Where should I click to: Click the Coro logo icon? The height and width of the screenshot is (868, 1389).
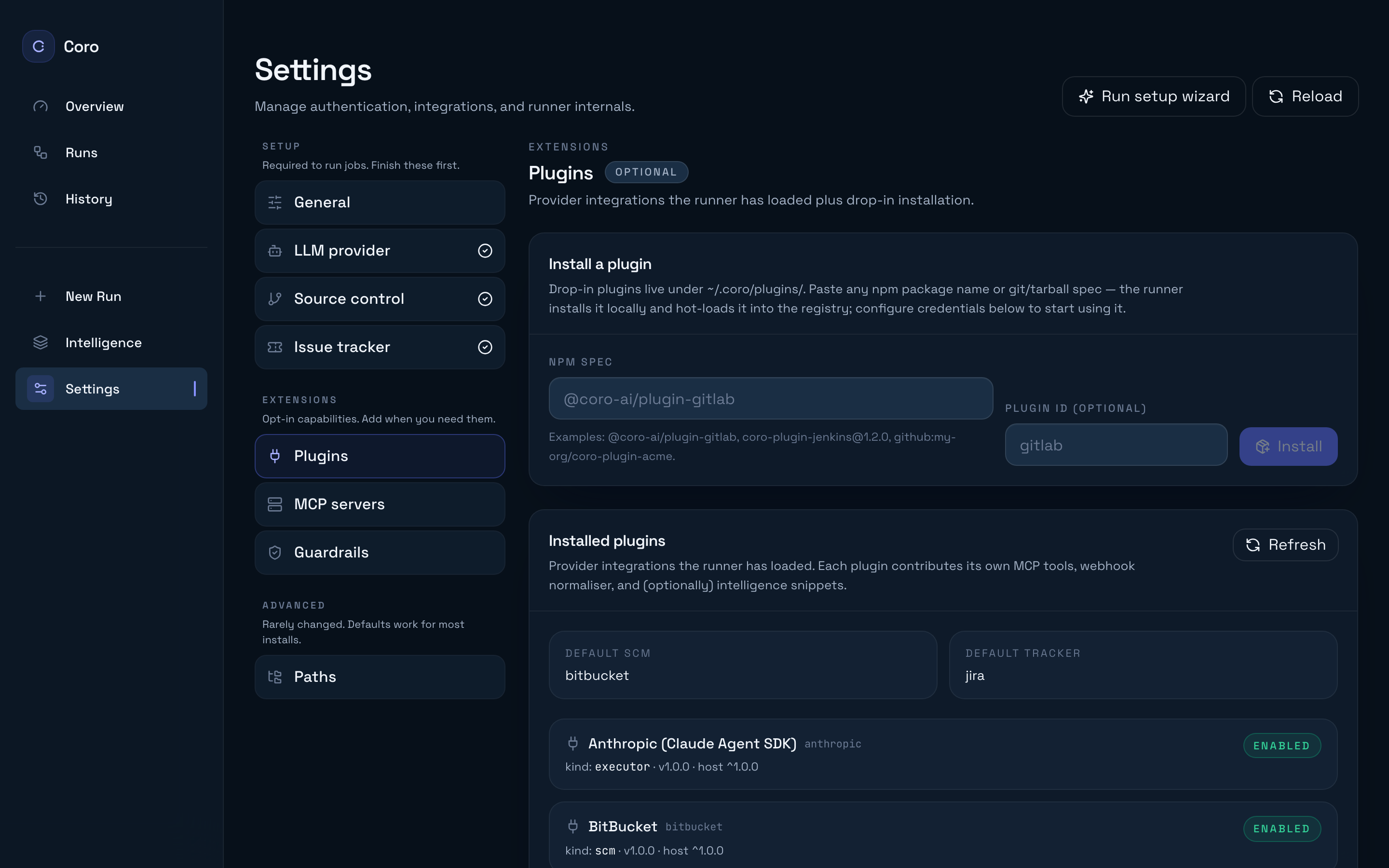[x=39, y=46]
